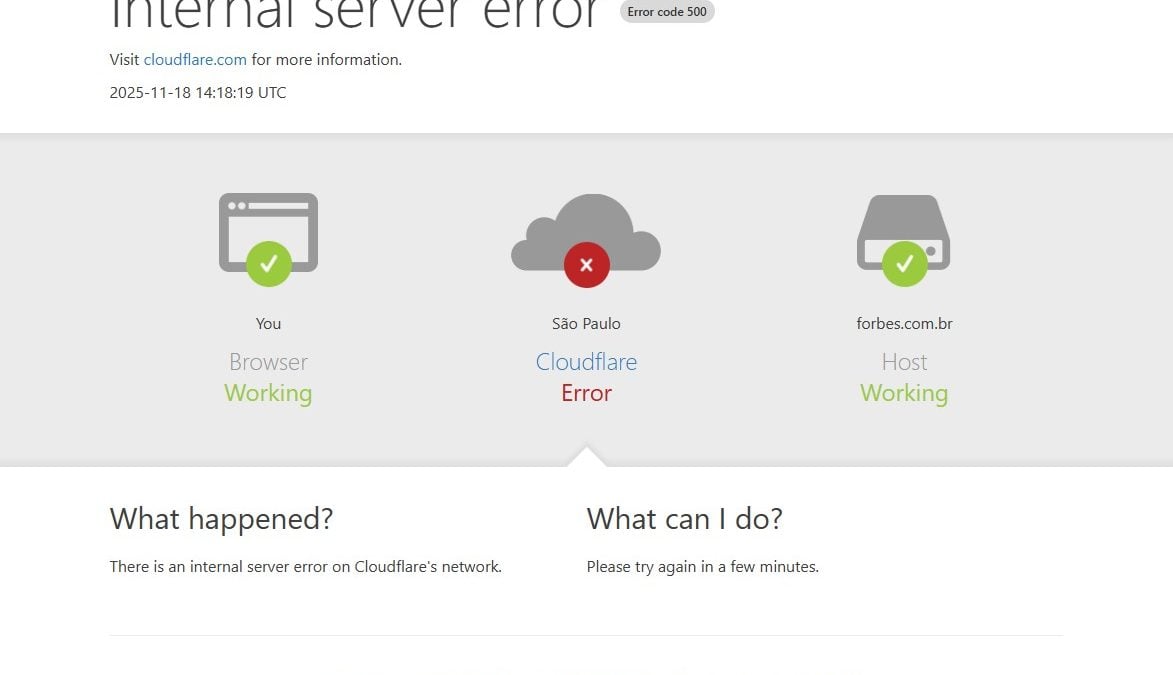The height and width of the screenshot is (675, 1173).
Task: Select the forbes.com.br host name
Action: point(904,324)
